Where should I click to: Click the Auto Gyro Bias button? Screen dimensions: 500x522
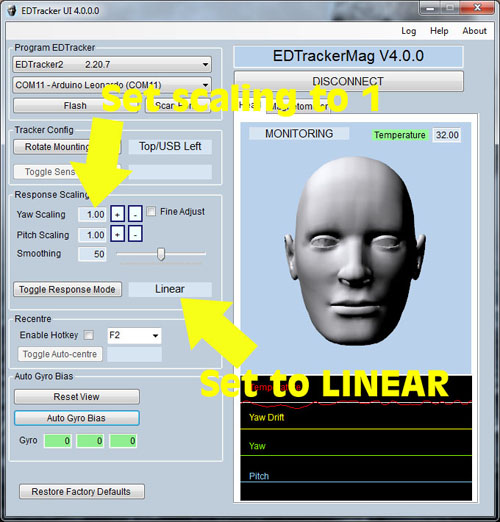point(77,418)
